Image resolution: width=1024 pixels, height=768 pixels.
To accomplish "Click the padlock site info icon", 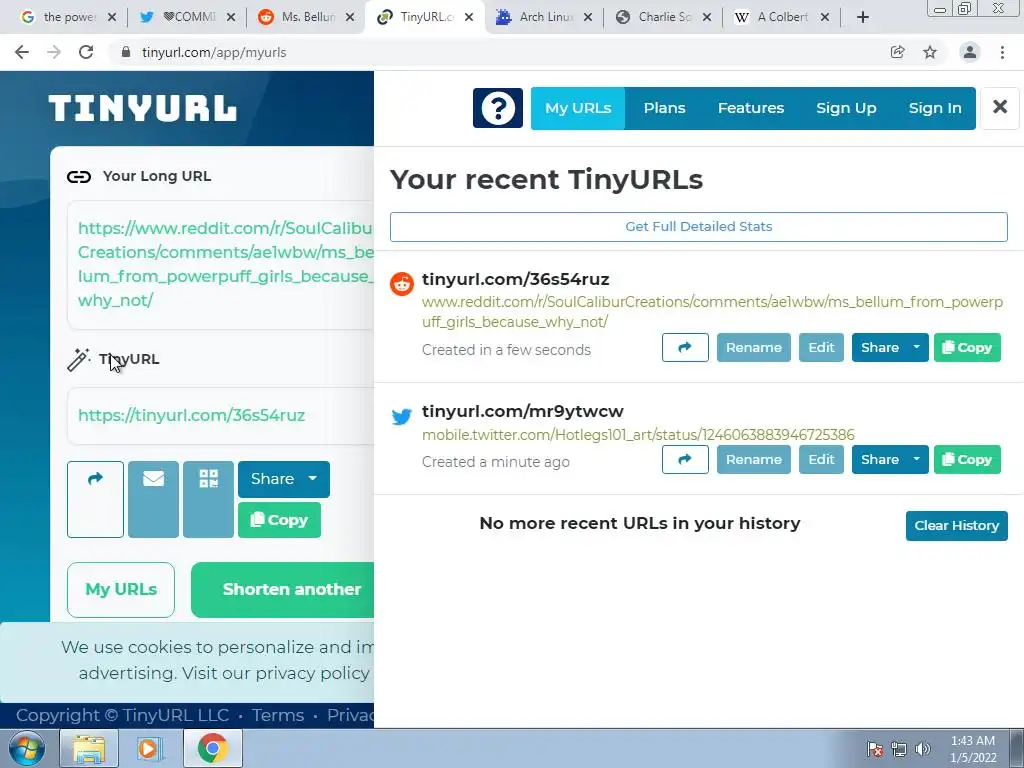I will 126,52.
